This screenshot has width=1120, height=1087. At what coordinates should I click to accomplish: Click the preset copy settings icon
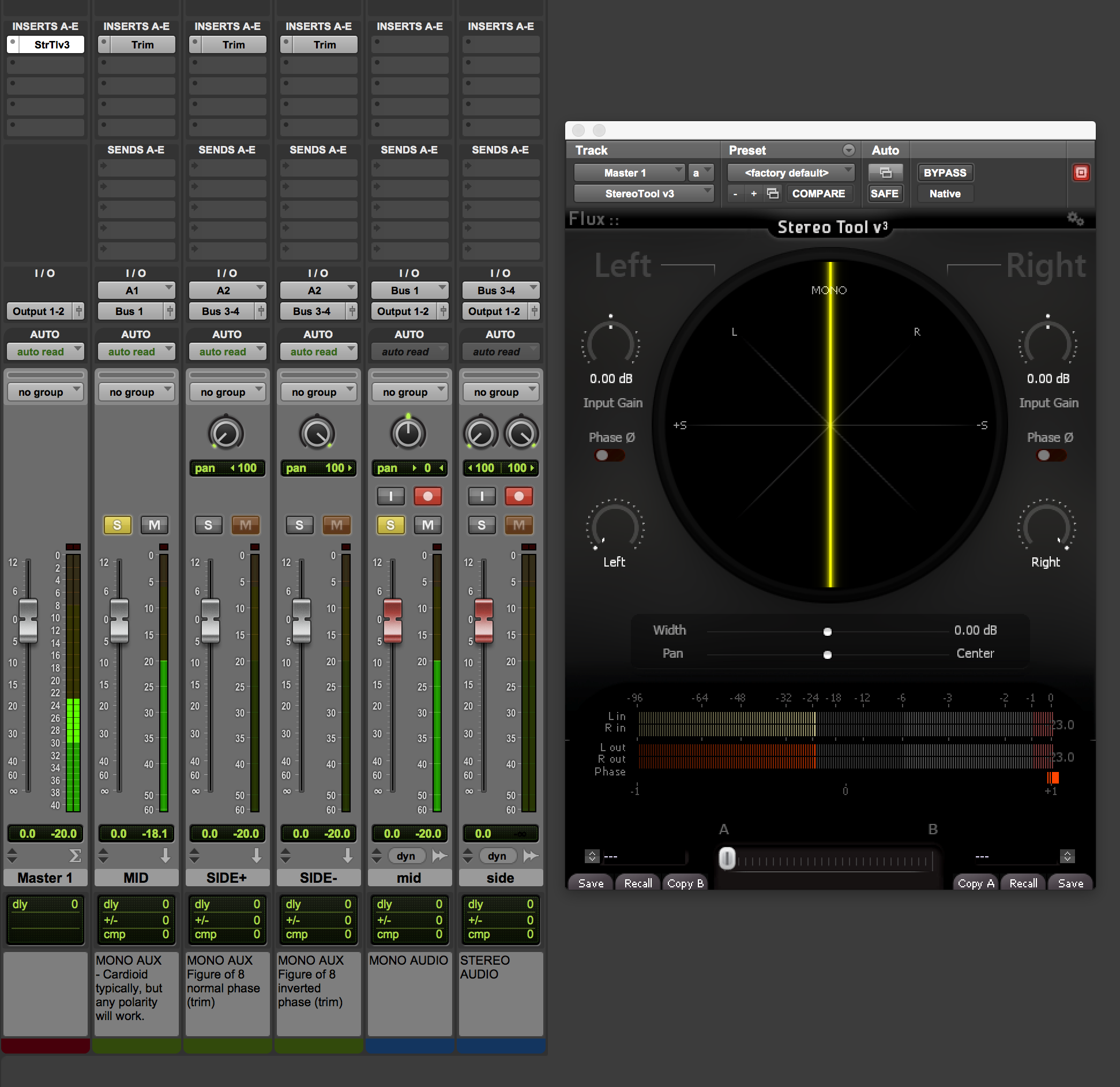pos(773,194)
